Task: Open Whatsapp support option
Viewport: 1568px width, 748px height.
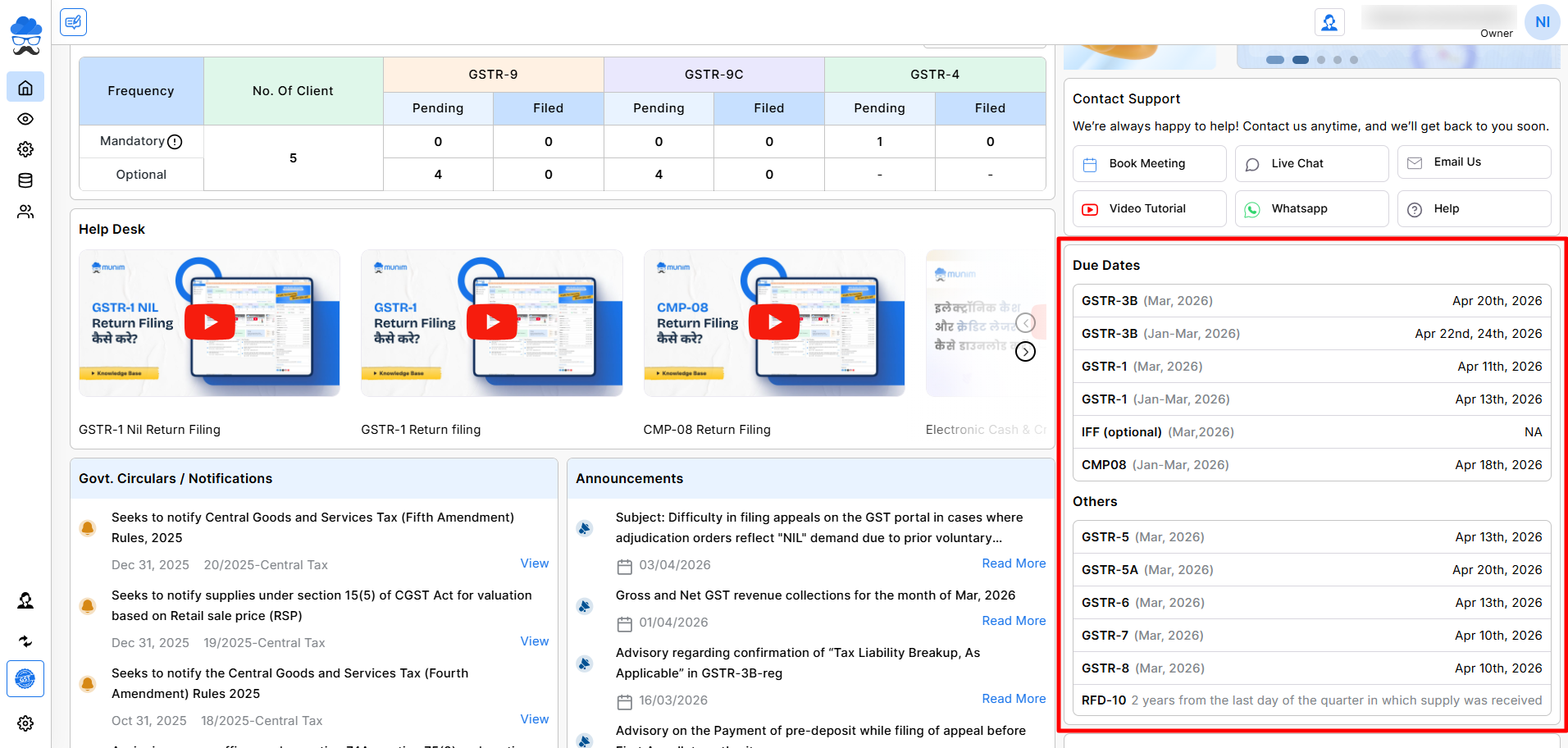Action: (1310, 209)
